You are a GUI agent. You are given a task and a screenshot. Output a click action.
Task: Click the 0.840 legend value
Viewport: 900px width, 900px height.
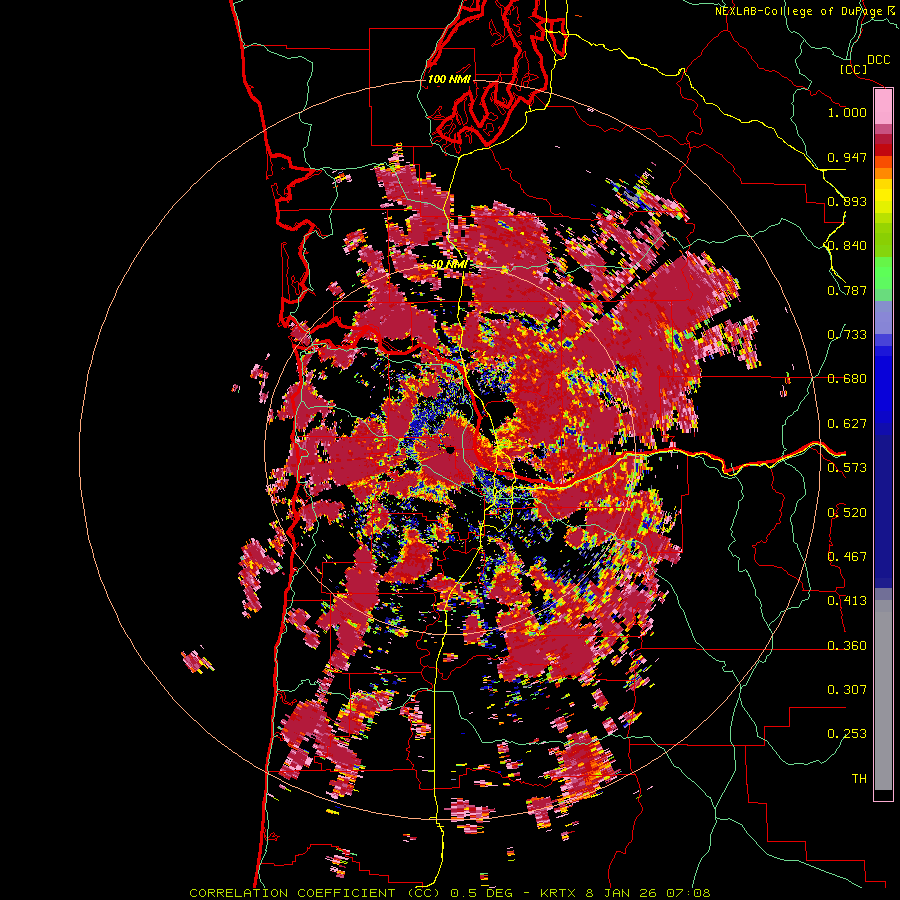click(847, 246)
